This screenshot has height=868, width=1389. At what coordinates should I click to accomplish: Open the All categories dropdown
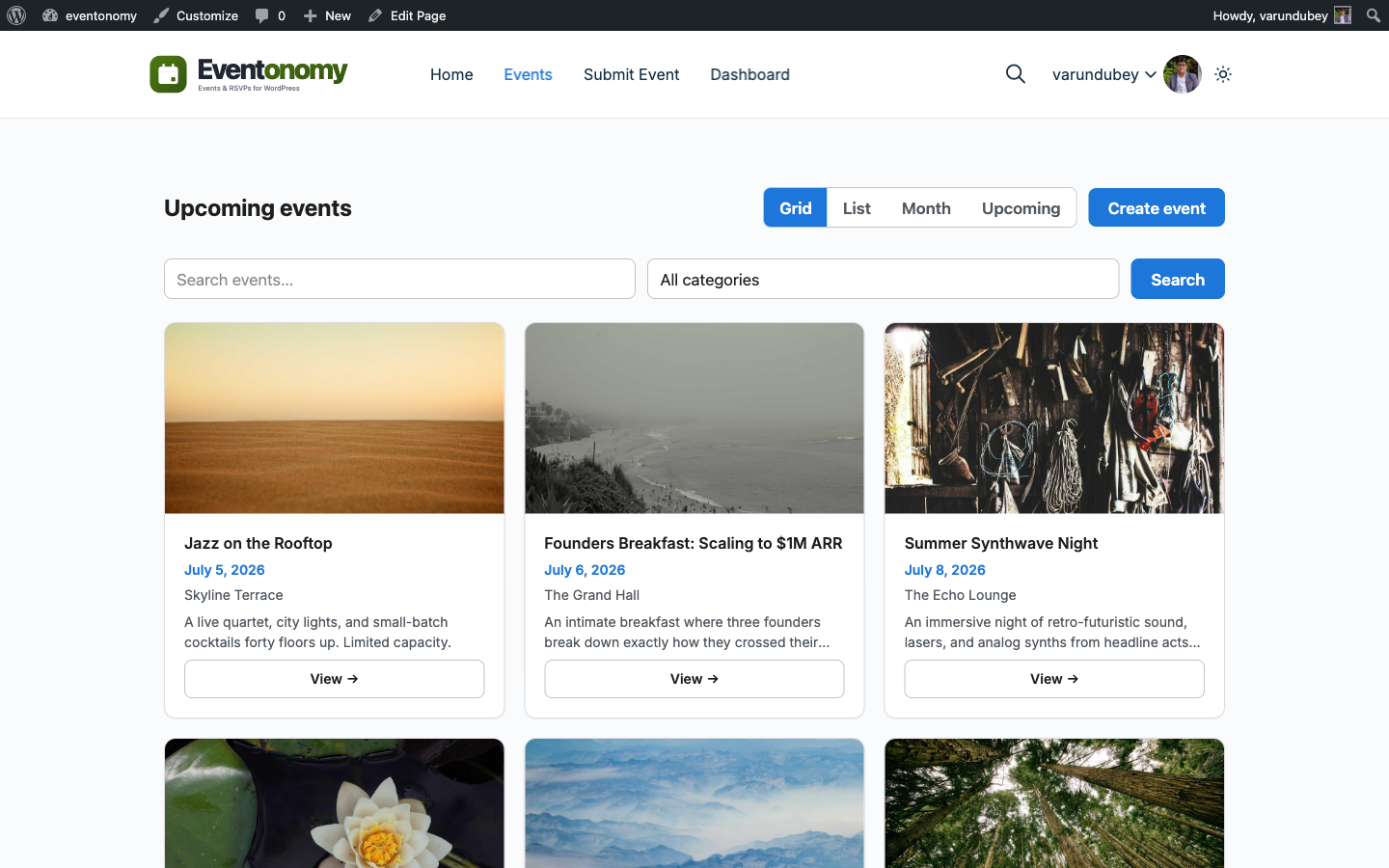883,279
